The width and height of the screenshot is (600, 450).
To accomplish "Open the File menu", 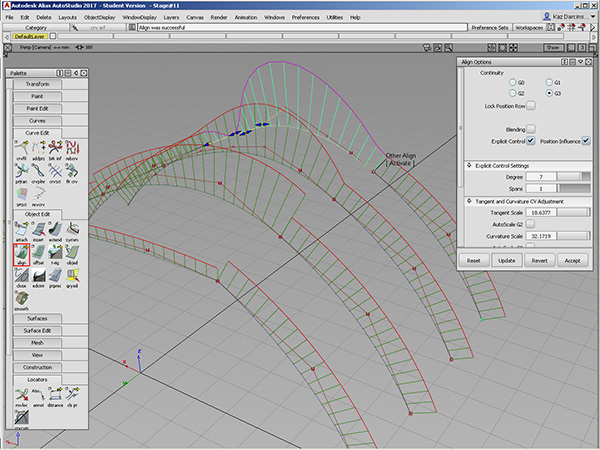I will [x=10, y=17].
